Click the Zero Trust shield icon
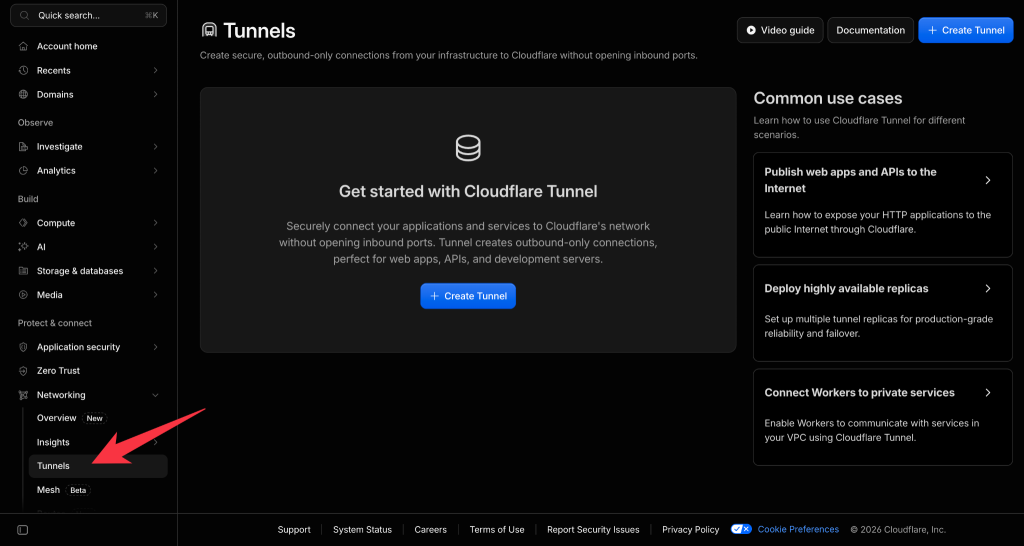Image resolution: width=1024 pixels, height=546 pixels. pos(24,371)
